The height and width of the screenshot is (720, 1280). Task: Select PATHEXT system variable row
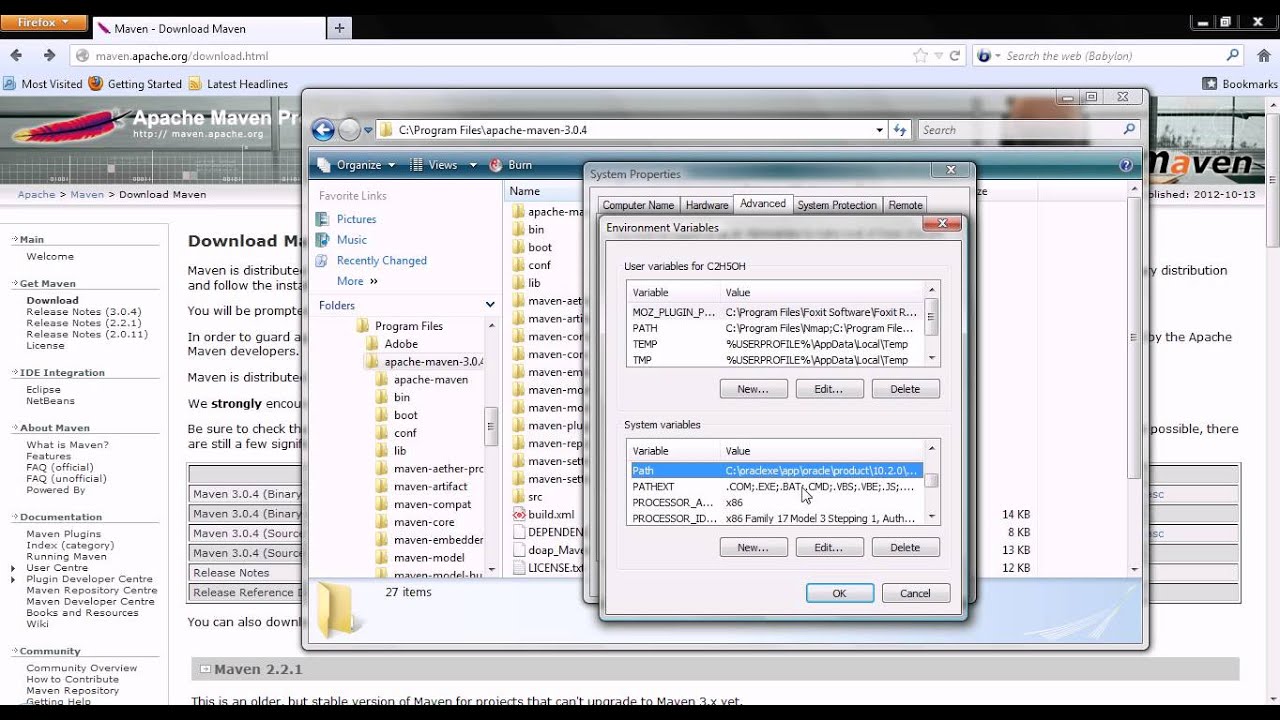(x=776, y=486)
